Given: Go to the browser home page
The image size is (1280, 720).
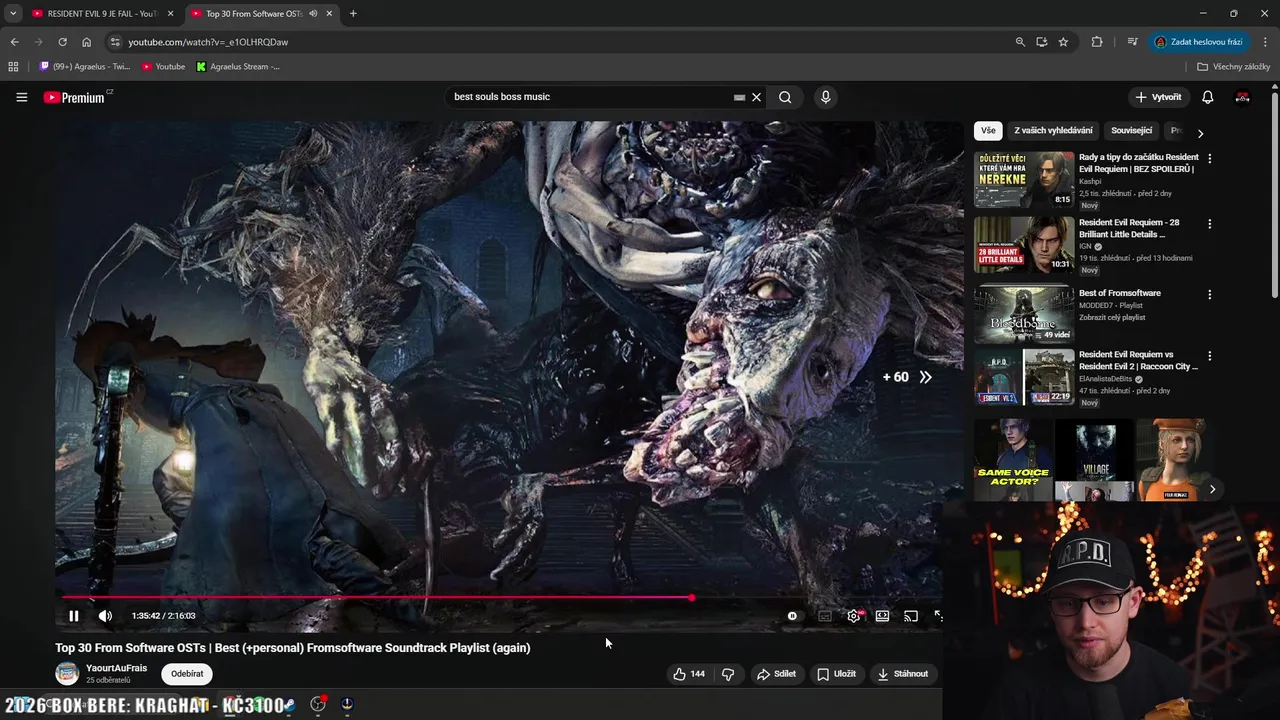Looking at the screenshot, I should pyautogui.click(x=86, y=42).
